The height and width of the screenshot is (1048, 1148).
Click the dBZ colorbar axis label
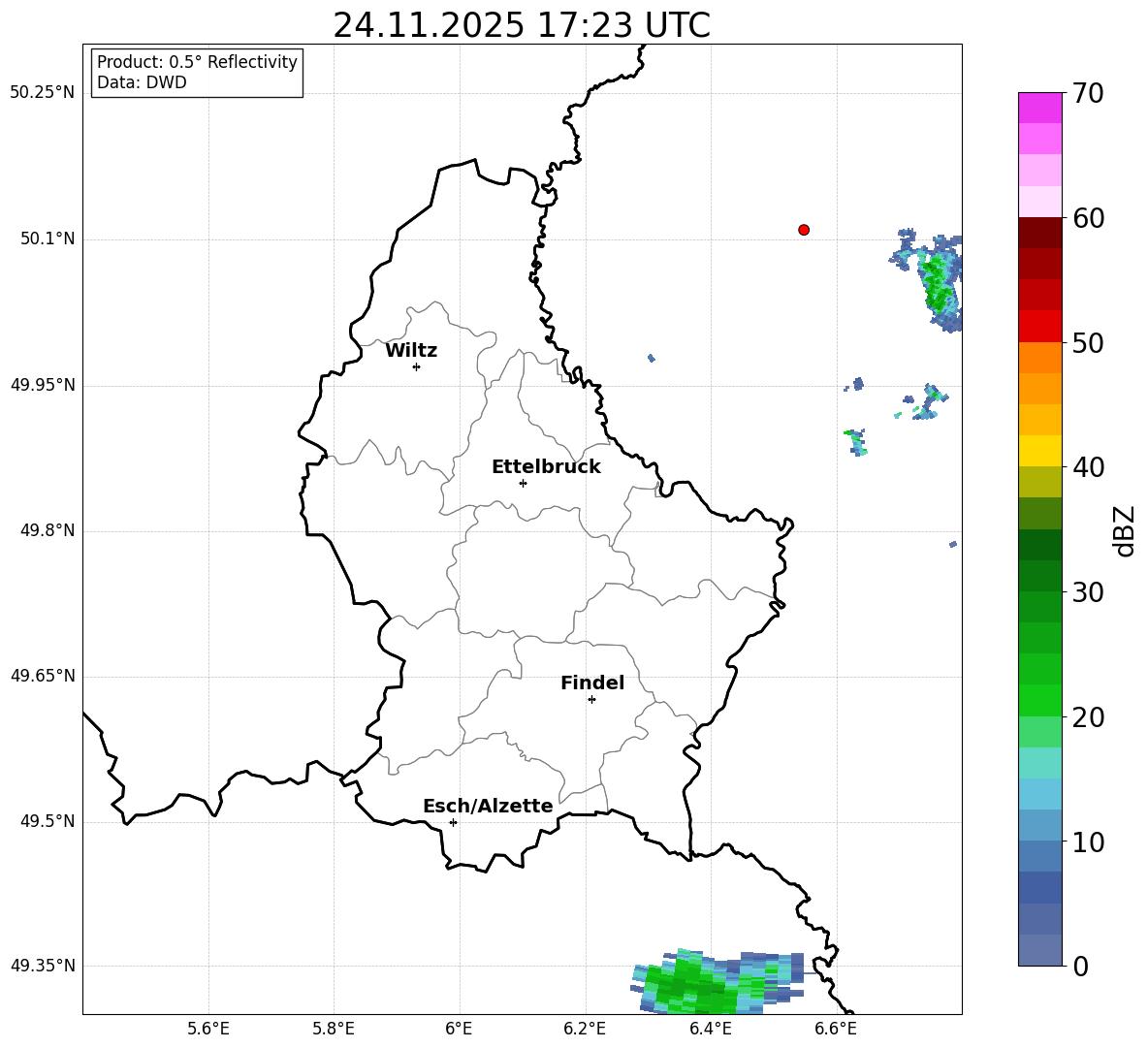click(1124, 530)
